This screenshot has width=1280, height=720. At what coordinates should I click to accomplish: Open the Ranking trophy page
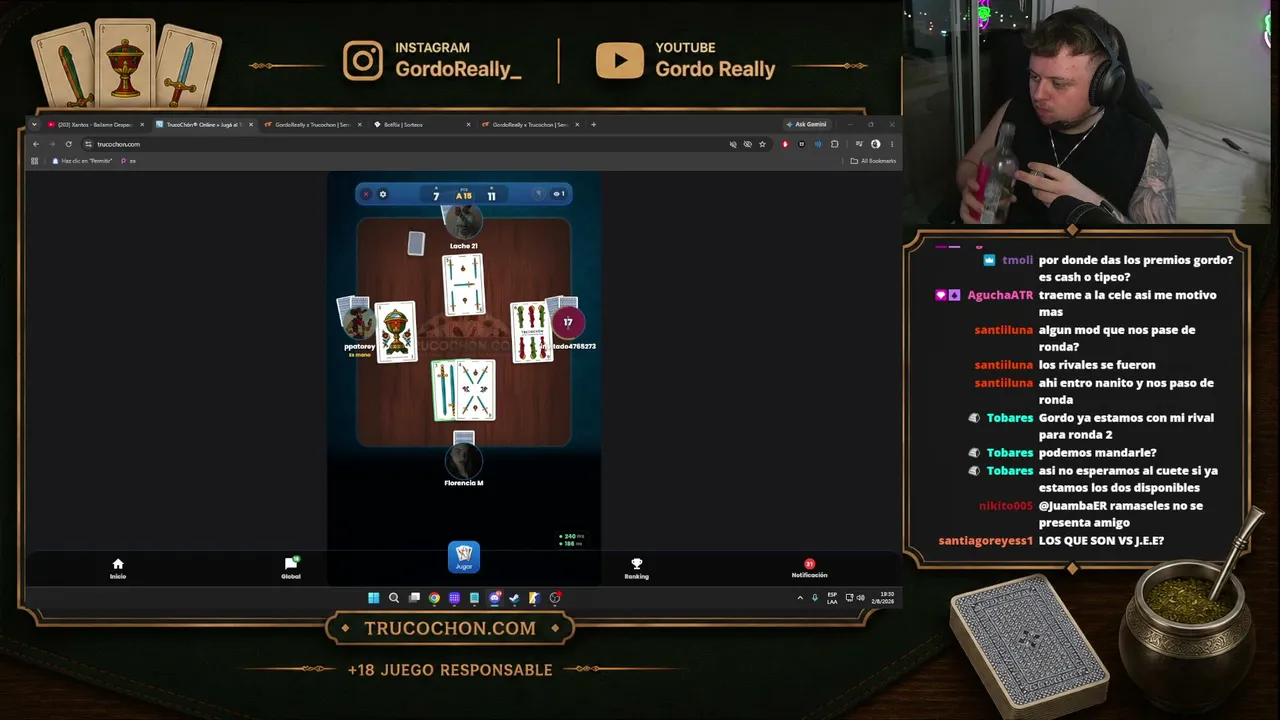click(637, 568)
